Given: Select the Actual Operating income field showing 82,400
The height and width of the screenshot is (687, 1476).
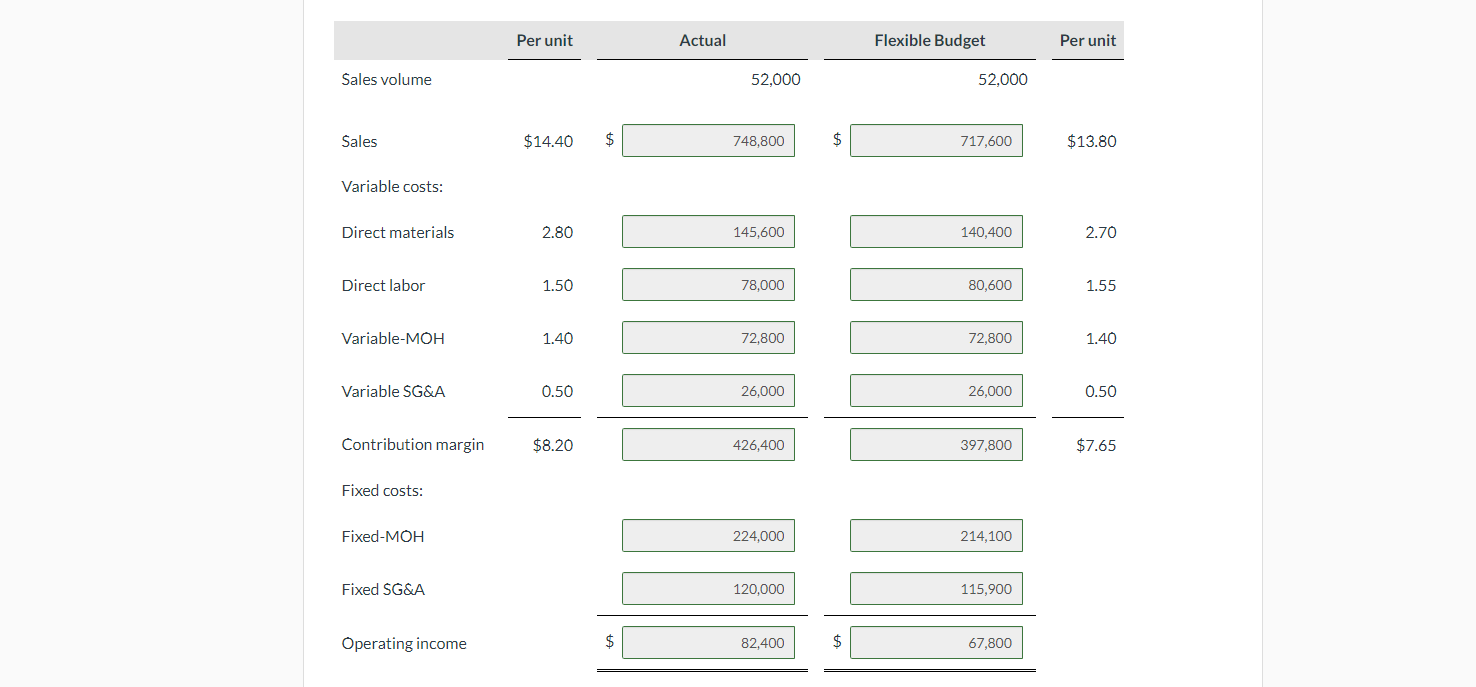Looking at the screenshot, I should pyautogui.click(x=708, y=642).
